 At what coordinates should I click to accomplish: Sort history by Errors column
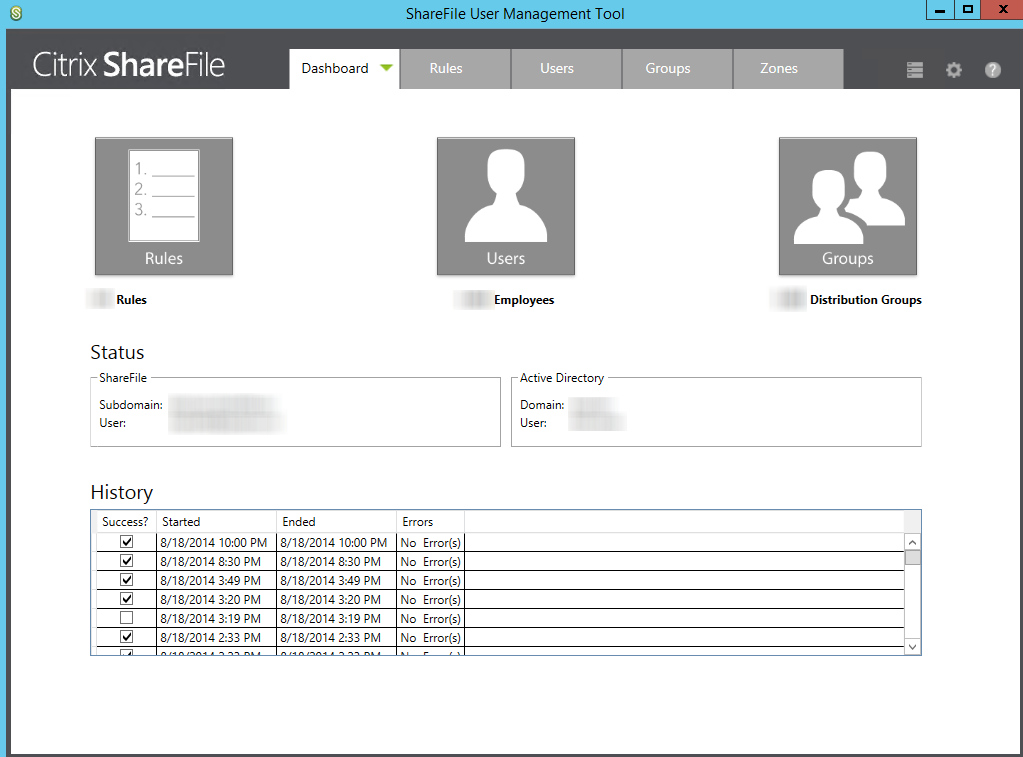click(x=431, y=521)
